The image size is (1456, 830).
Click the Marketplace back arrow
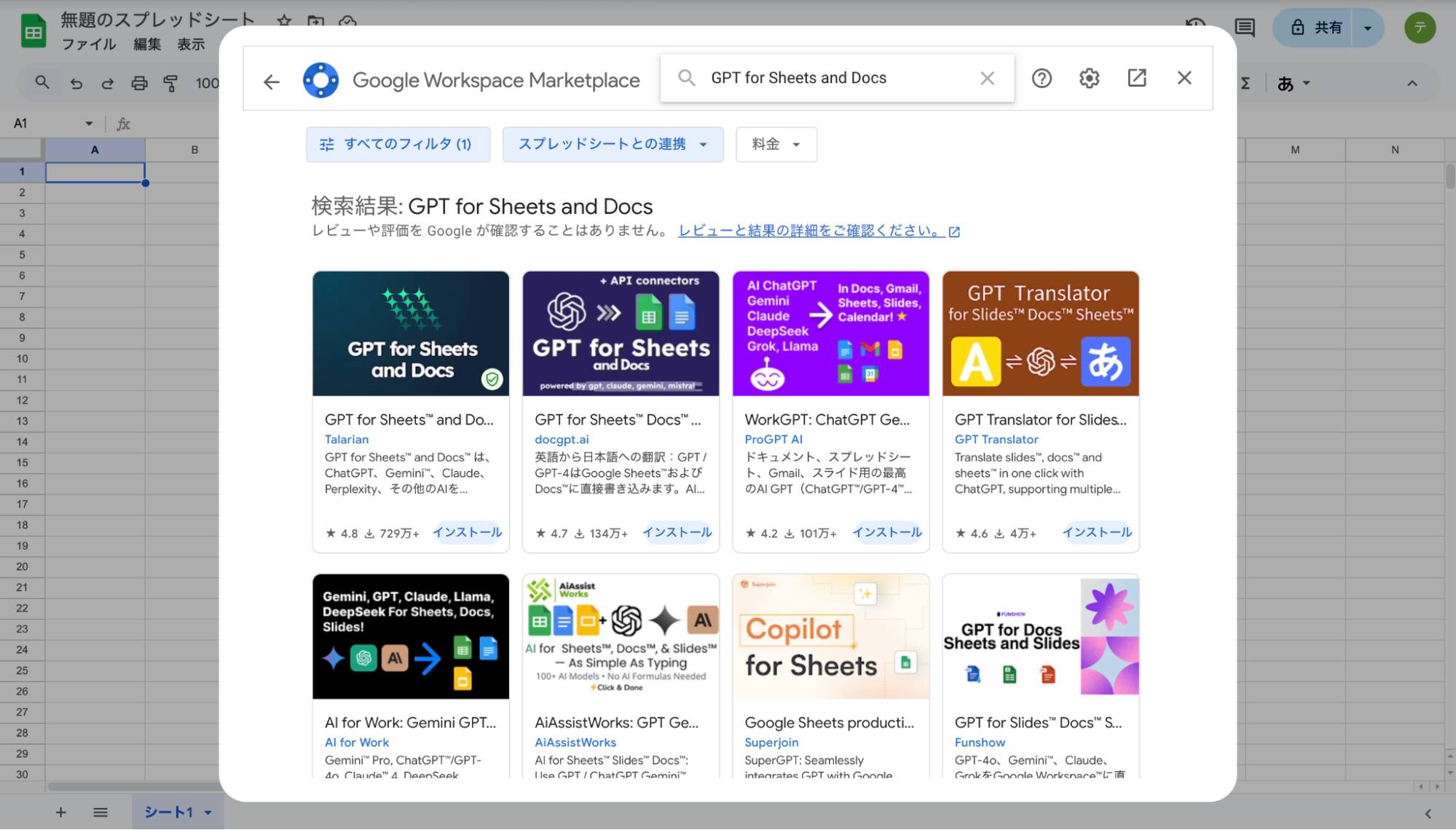click(272, 82)
